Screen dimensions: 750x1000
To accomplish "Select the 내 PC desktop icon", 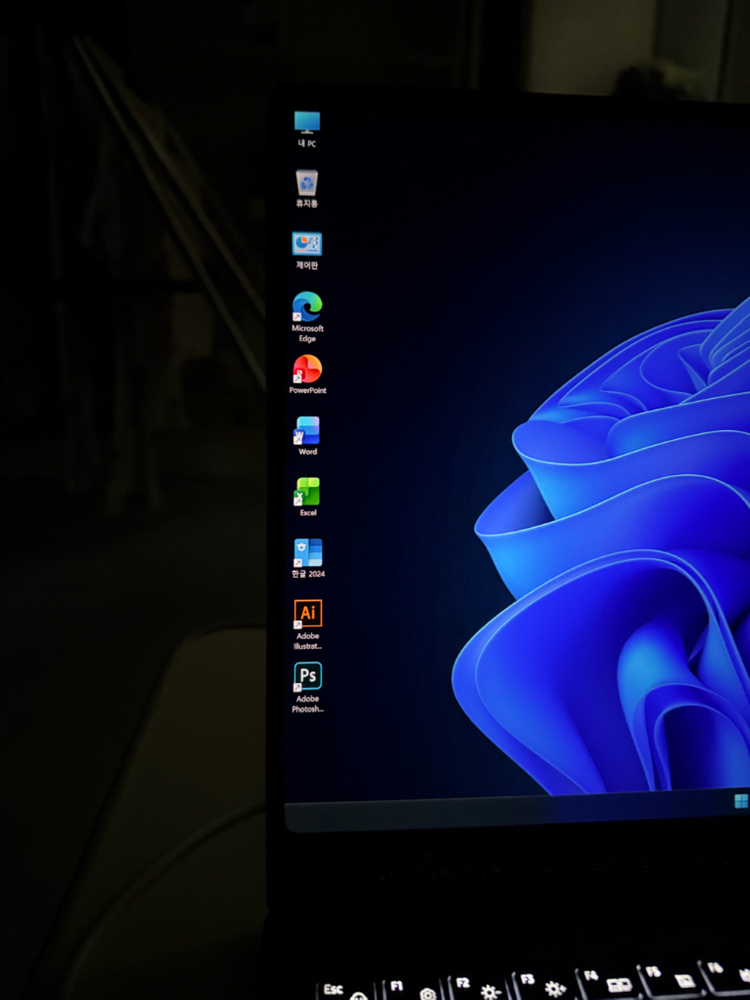I will coord(307,123).
